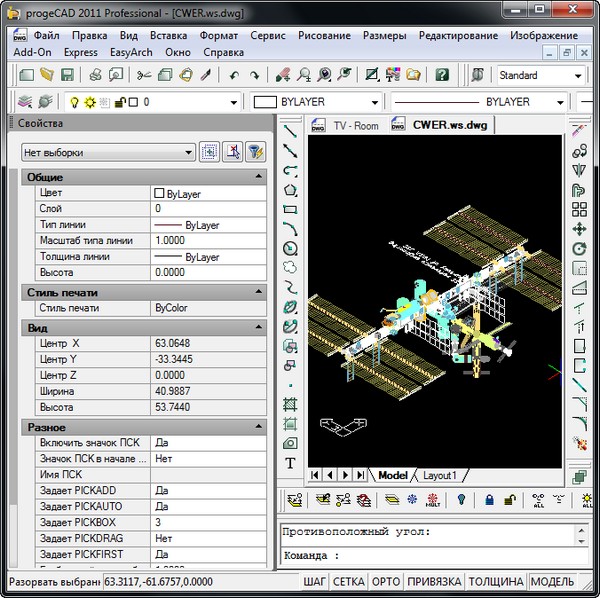Open the Справка menu
This screenshot has height=598, width=600.
tap(223, 52)
